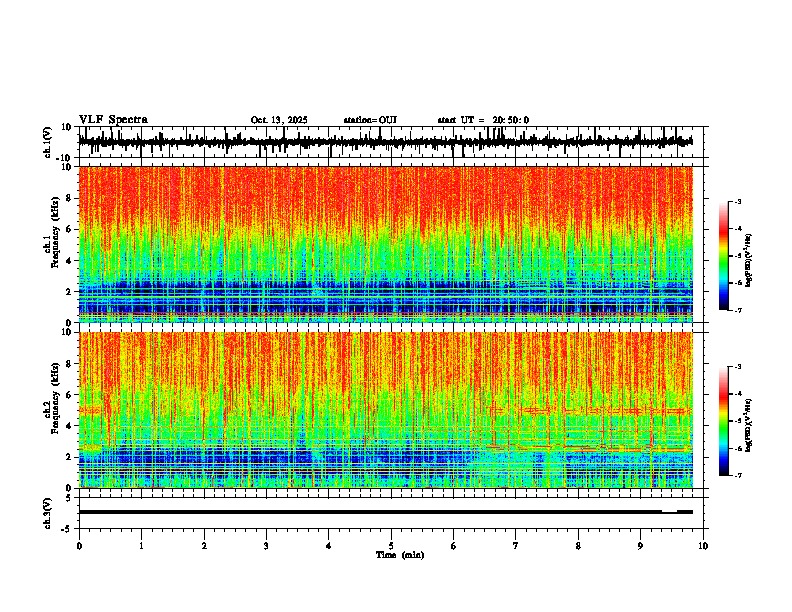The width and height of the screenshot is (792, 612).
Task: Click time axis tick label "9"
Action: pos(640,546)
